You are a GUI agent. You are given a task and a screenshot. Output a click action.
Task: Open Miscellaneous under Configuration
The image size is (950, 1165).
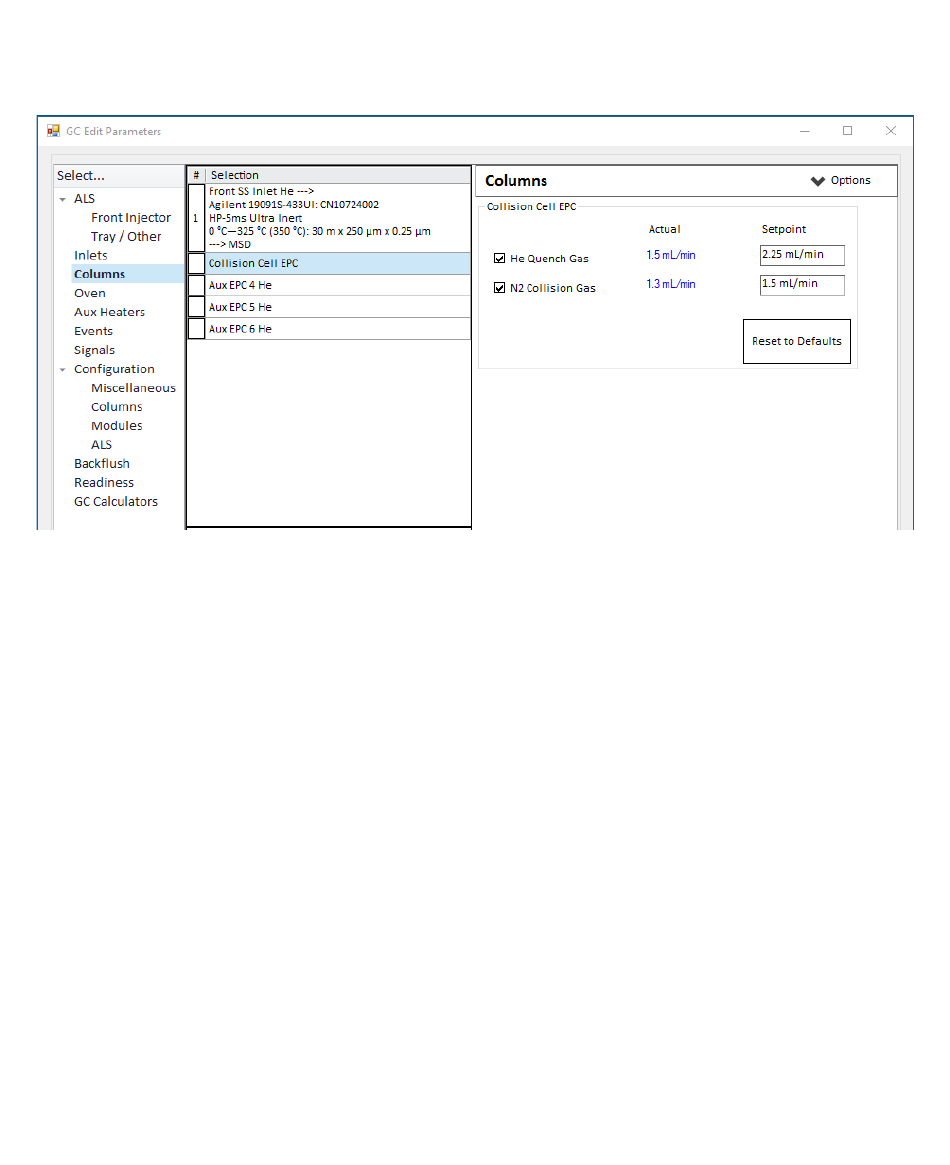tap(134, 388)
